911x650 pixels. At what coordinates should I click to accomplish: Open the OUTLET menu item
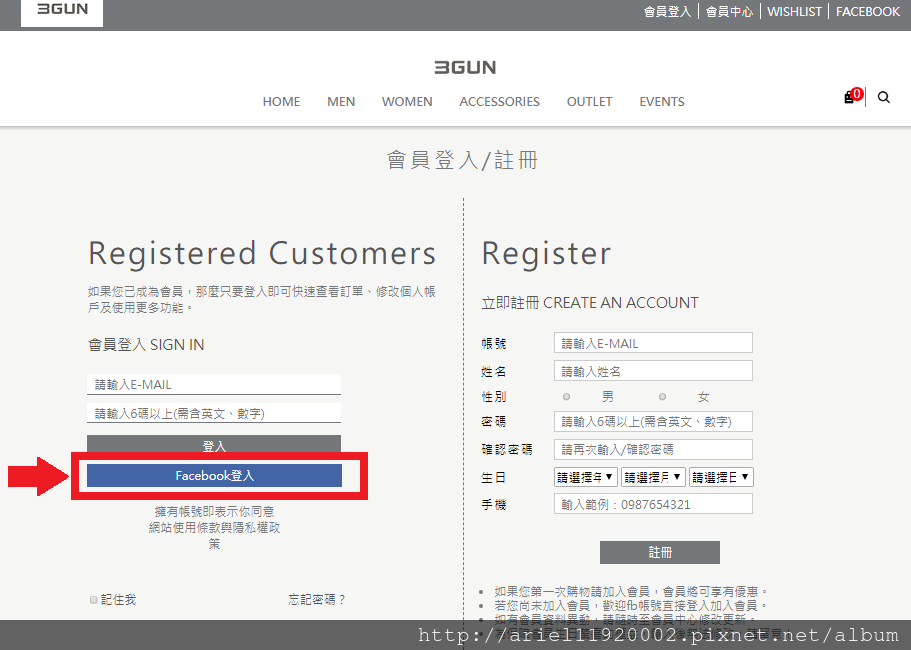[589, 102]
